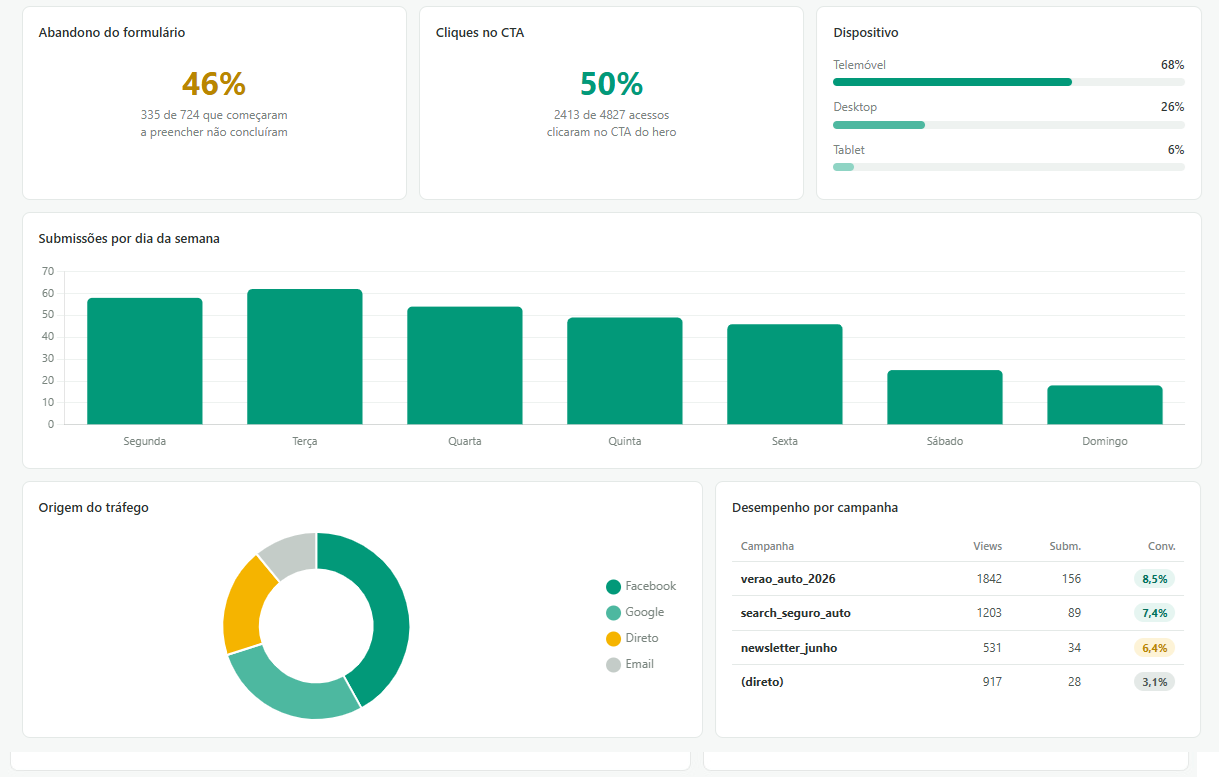1219x777 pixels.
Task: Click the Direto legend color dot
Action: 613,639
